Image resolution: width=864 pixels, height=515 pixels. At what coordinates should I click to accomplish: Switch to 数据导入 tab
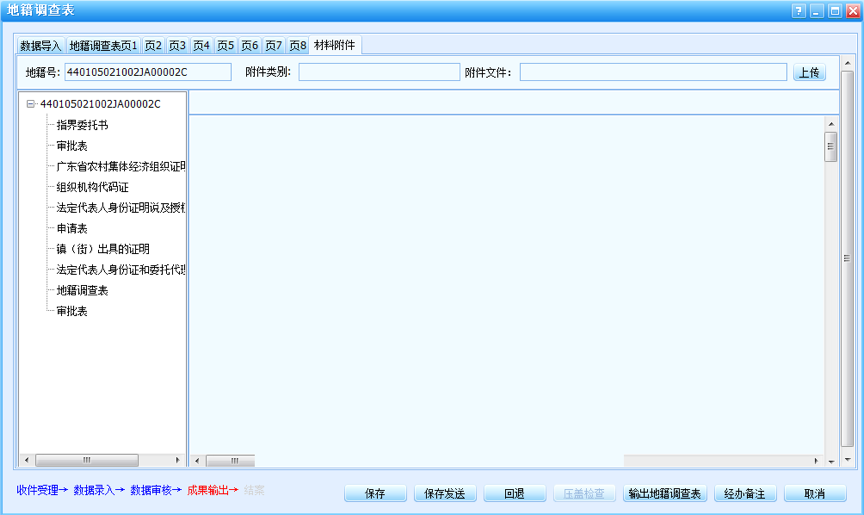[41, 46]
